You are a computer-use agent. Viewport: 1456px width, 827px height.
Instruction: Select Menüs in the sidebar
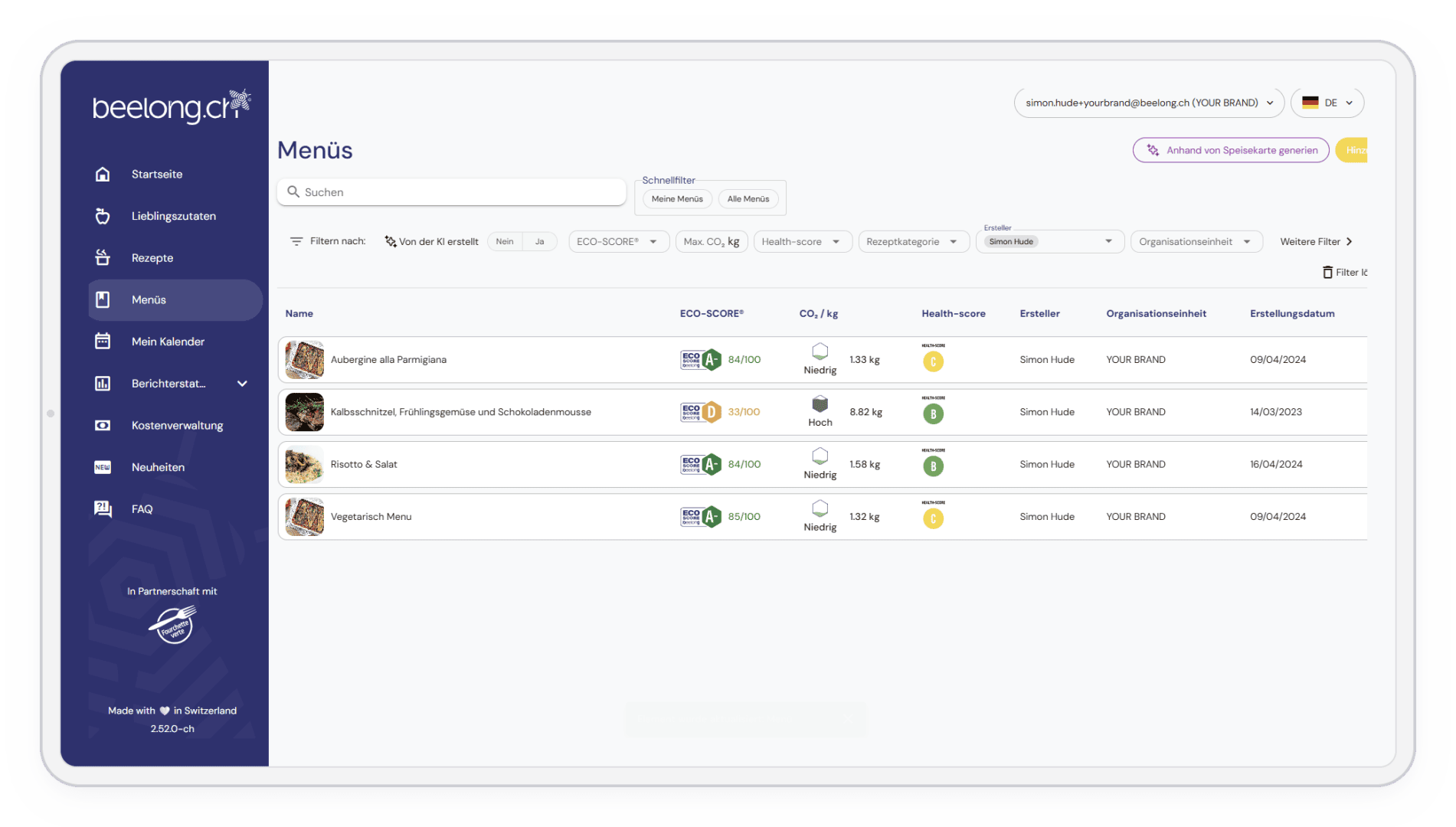(x=175, y=299)
